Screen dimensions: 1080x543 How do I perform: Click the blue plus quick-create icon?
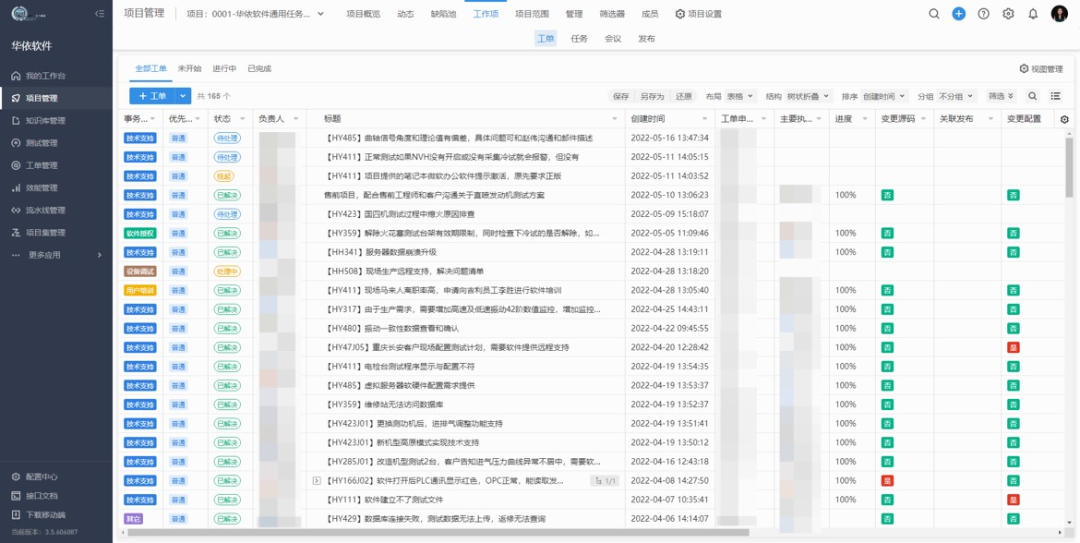[959, 14]
